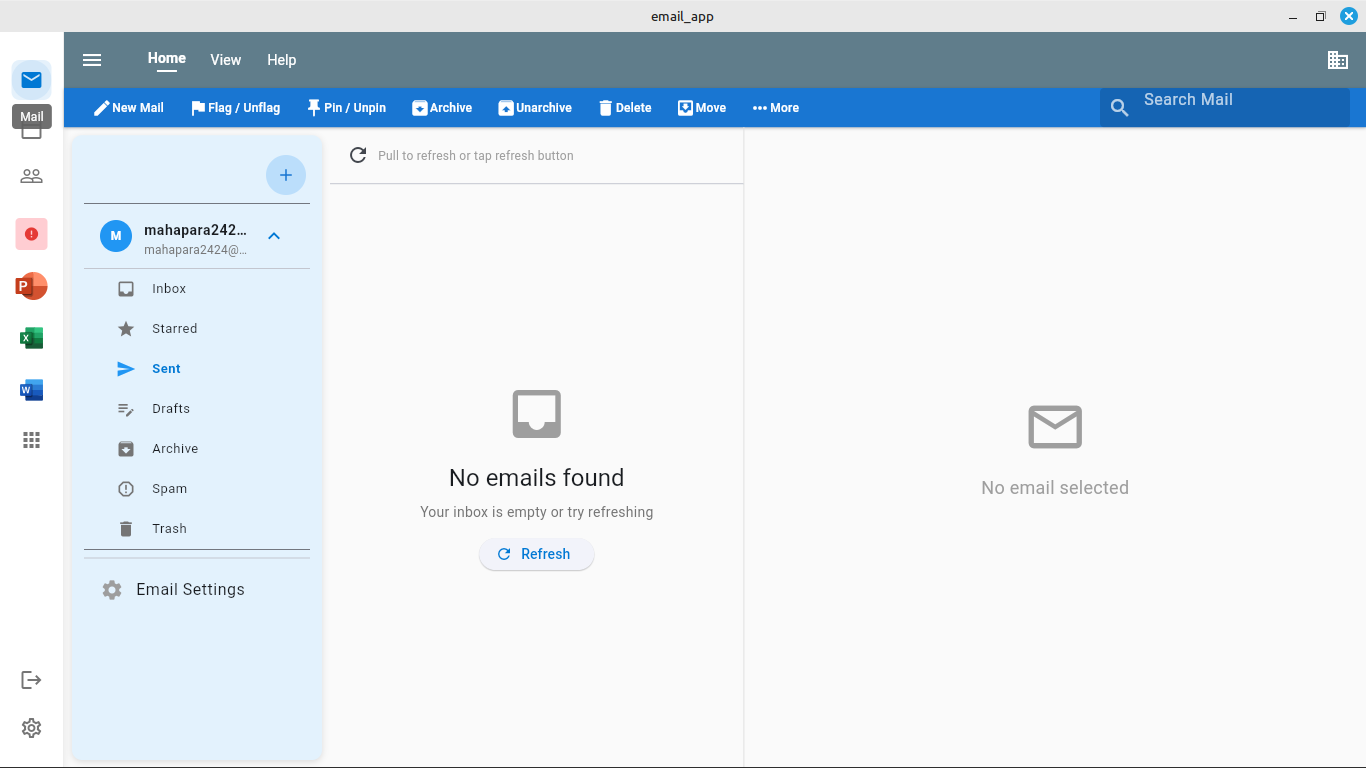Image resolution: width=1366 pixels, height=768 pixels.
Task: Collapse the mahapara2424 account folder list
Action: tap(274, 236)
